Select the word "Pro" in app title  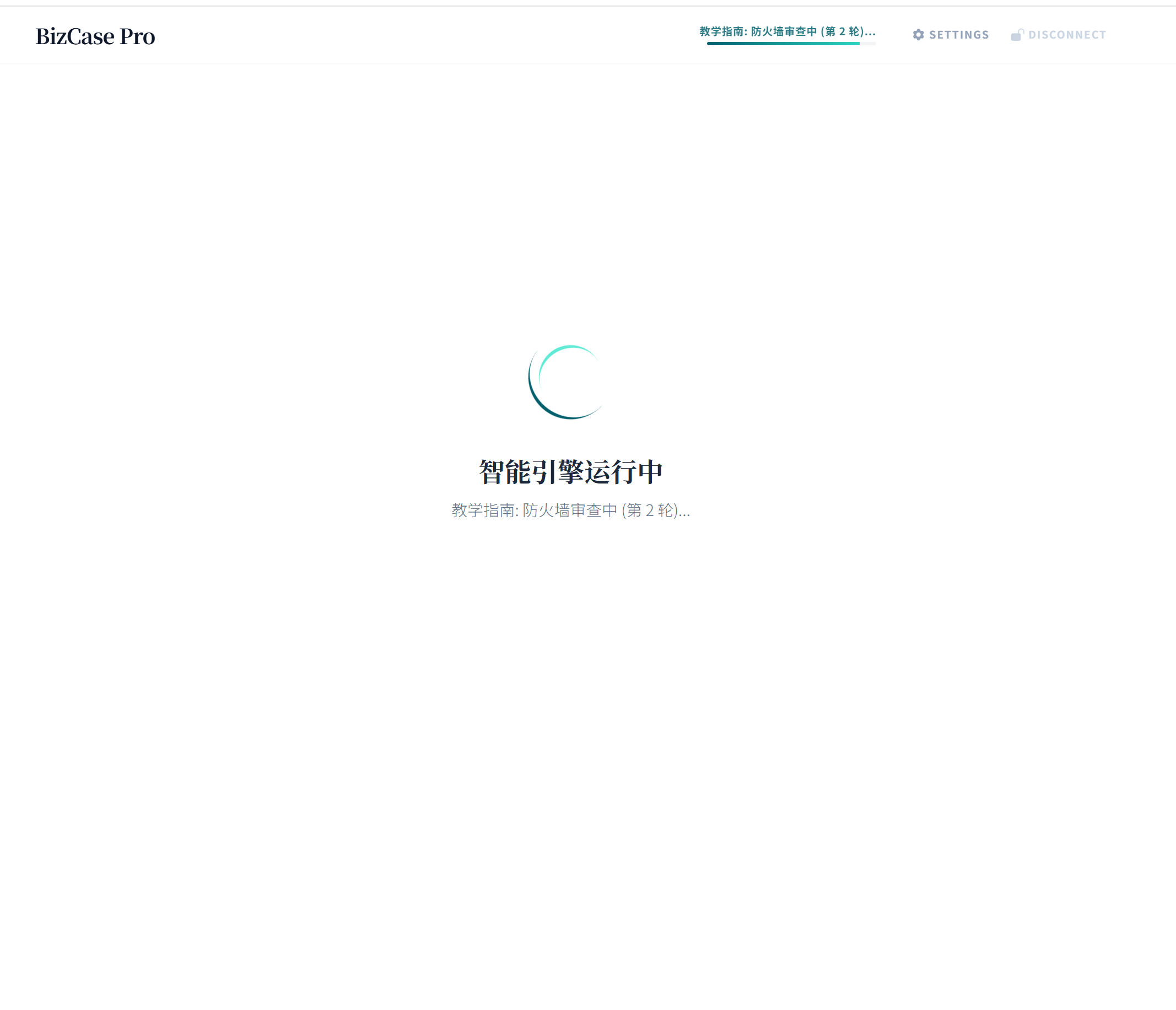tap(137, 36)
